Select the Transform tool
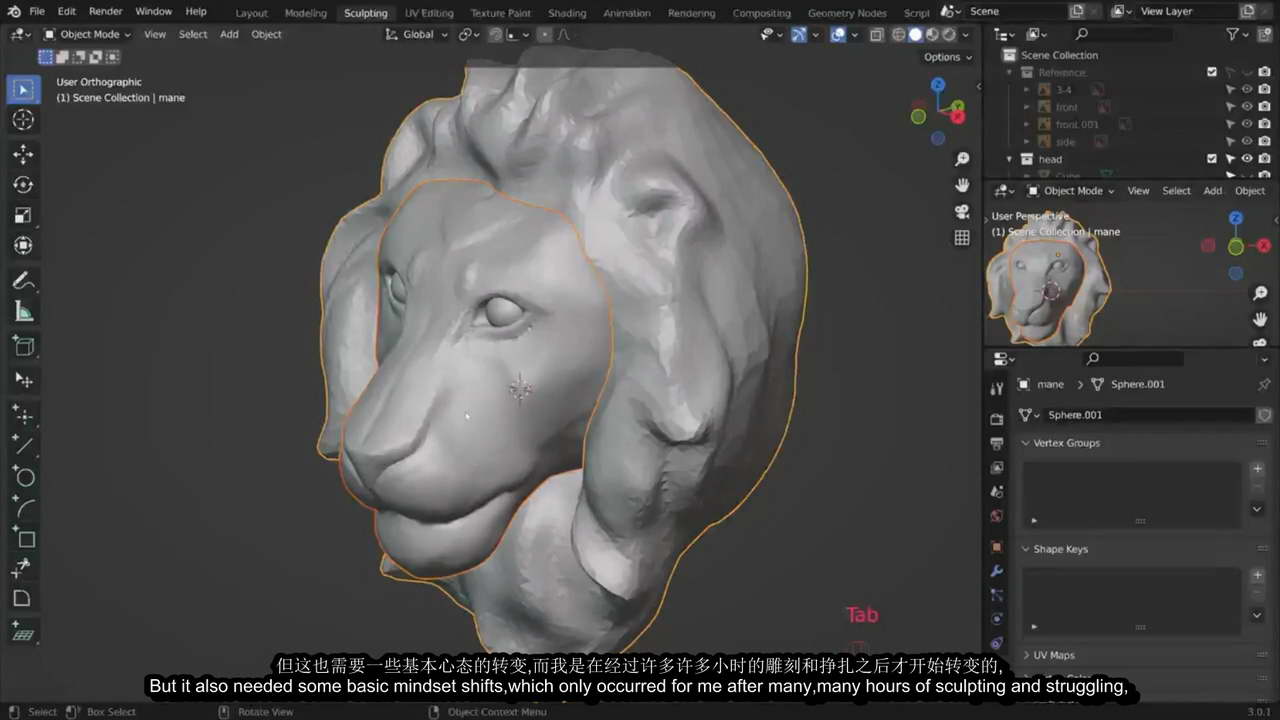Viewport: 1280px width, 720px height. click(x=22, y=246)
